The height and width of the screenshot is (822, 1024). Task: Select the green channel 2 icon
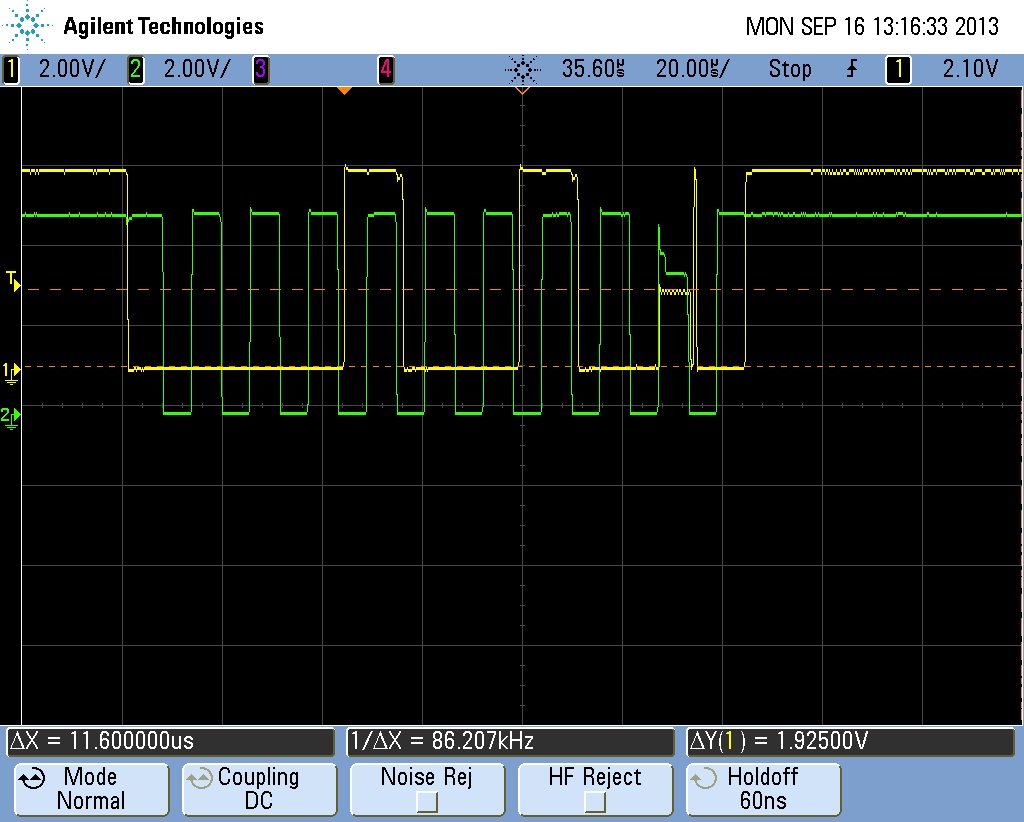point(135,69)
